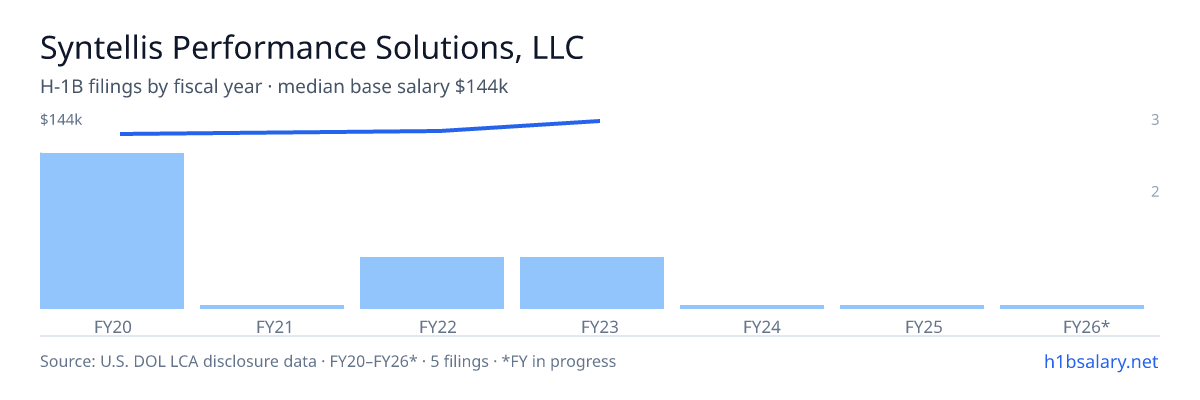Viewport: 1200px width, 400px height.
Task: Click the FY26* axis label
Action: [1072, 326]
